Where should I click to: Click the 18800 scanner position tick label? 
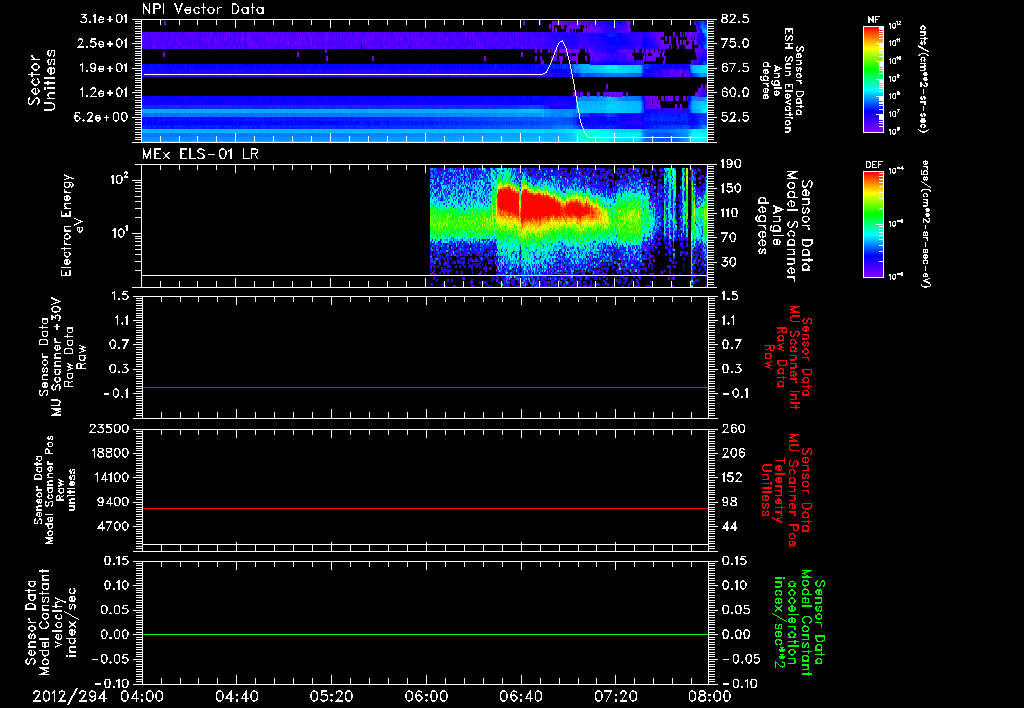[108, 453]
